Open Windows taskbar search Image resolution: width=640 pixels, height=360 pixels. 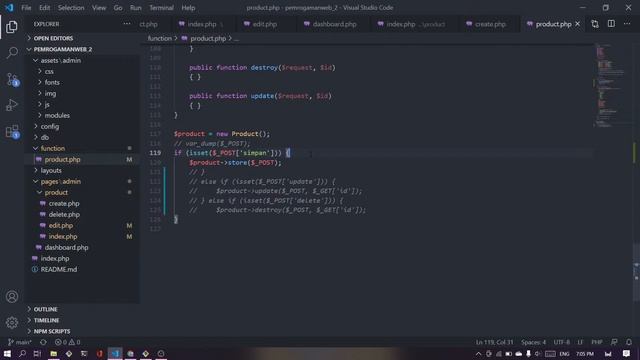pos(22,353)
